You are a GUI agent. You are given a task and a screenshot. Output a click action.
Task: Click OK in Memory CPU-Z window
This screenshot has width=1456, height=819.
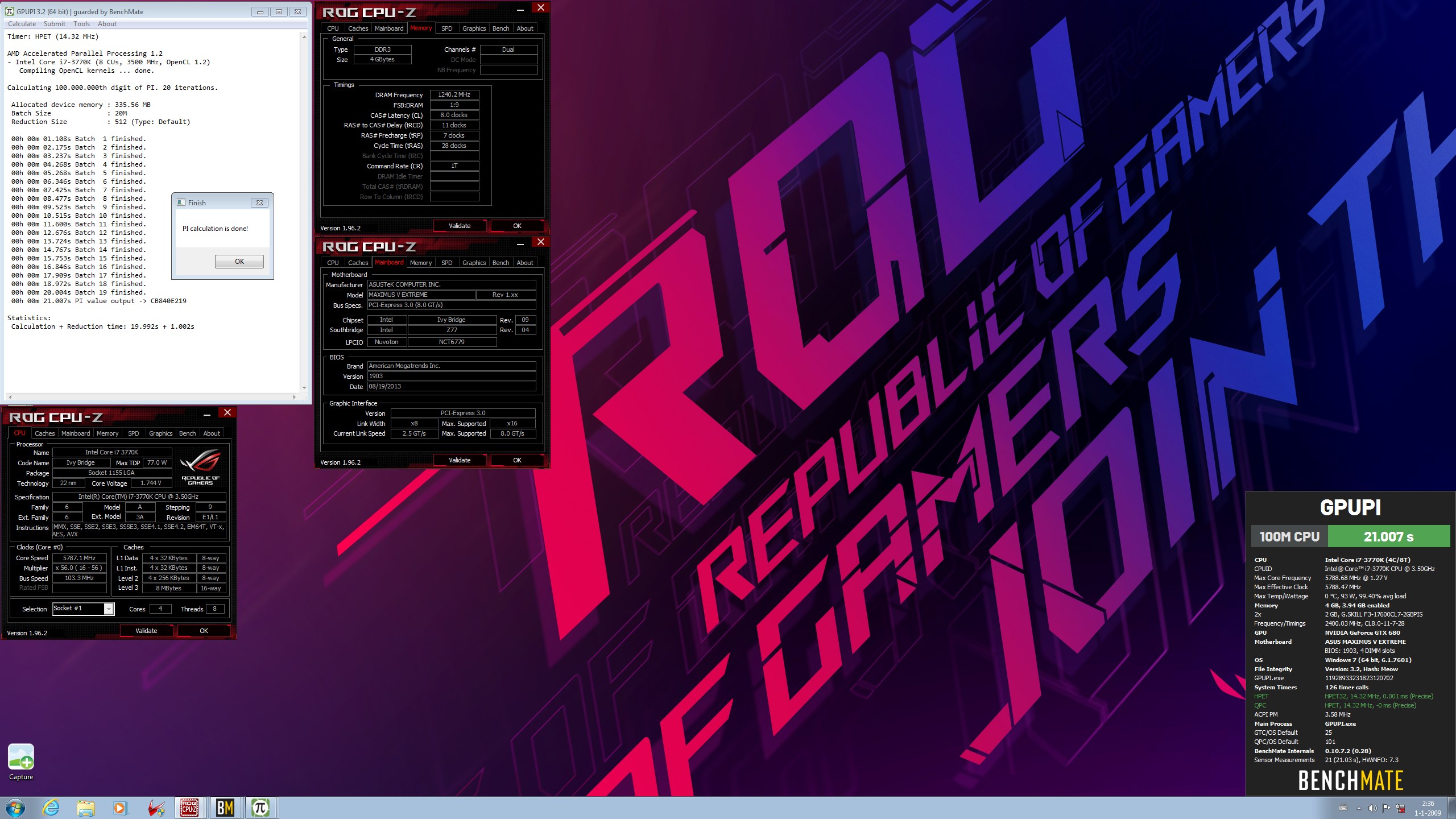click(x=517, y=226)
